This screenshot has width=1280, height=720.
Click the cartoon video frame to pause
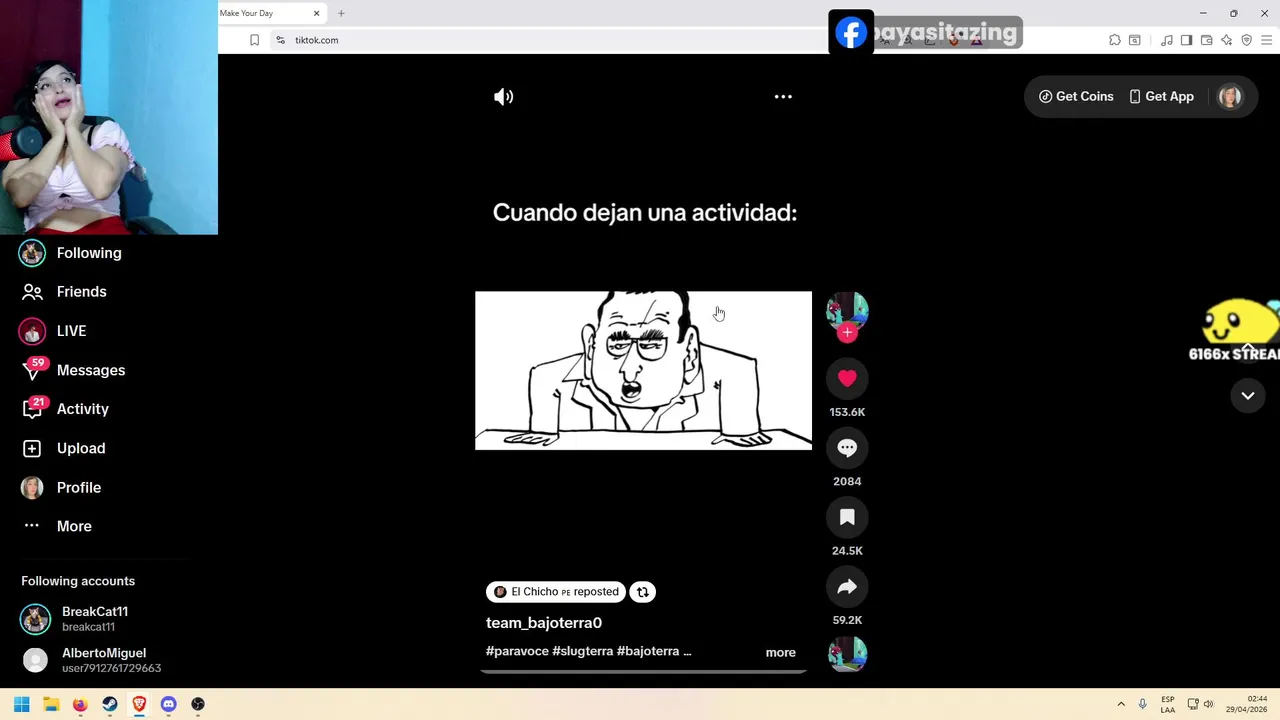[643, 371]
